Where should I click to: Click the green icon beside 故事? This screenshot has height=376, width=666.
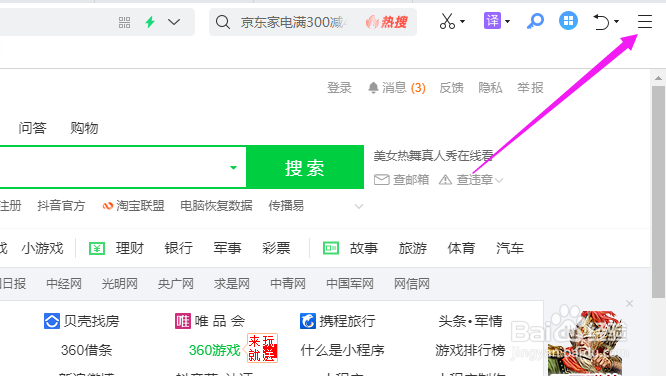(x=331, y=248)
